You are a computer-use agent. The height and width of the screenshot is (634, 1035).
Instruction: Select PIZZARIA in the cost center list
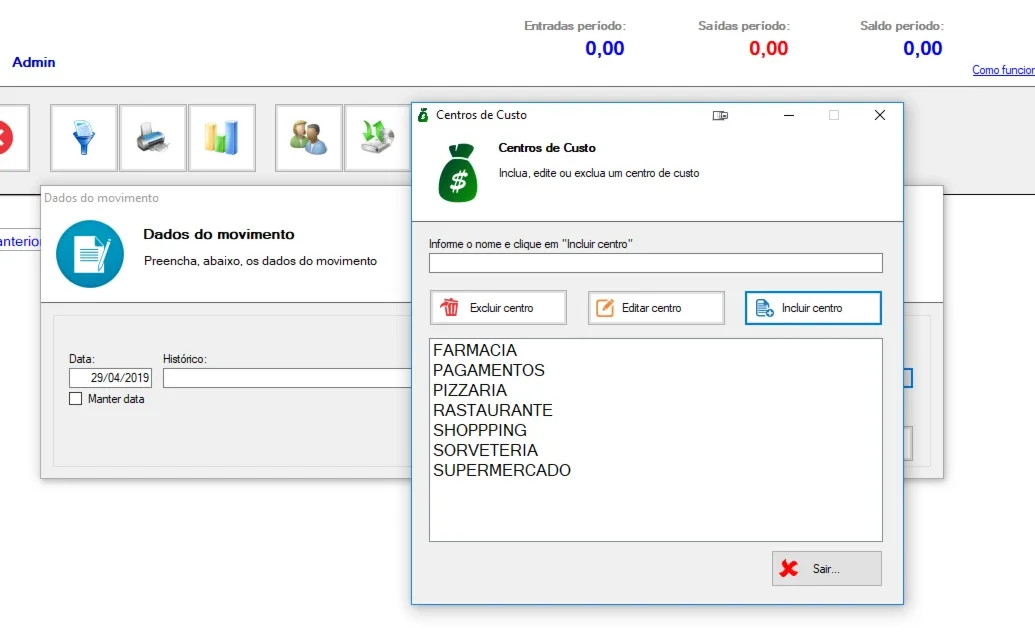coord(470,390)
